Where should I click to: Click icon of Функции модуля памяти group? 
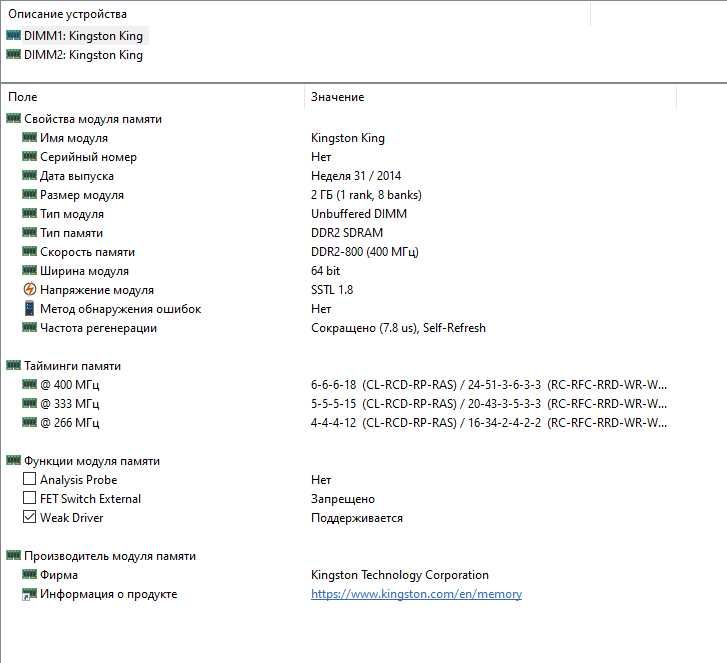pos(13,460)
